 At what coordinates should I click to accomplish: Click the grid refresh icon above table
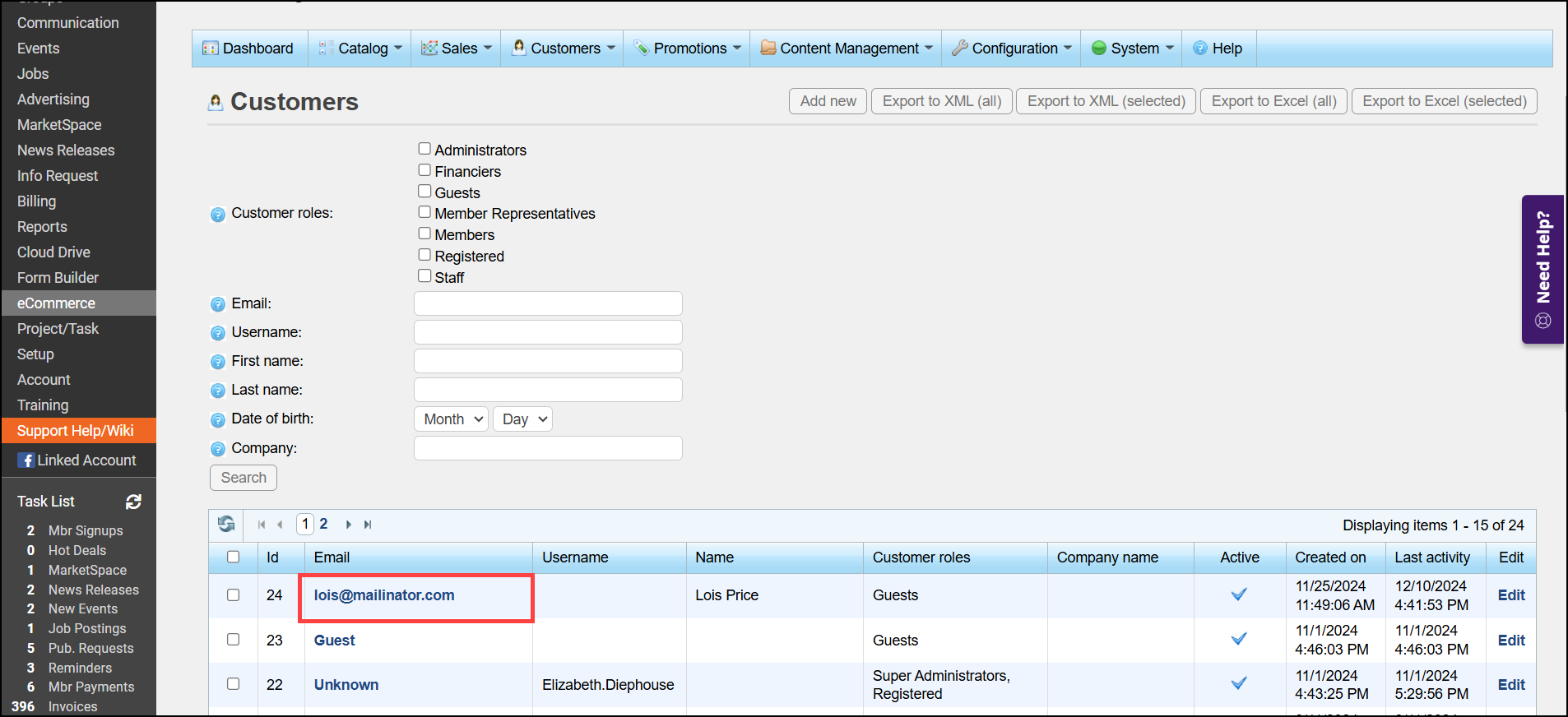click(226, 524)
